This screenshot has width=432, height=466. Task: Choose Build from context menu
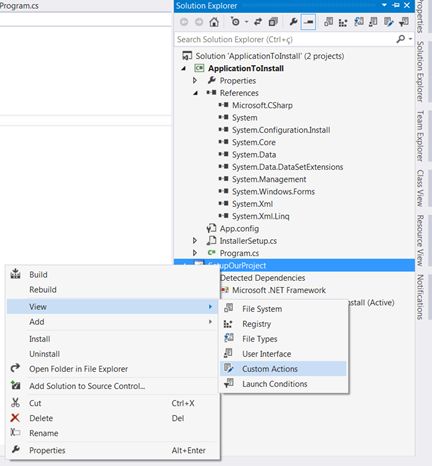(112, 275)
